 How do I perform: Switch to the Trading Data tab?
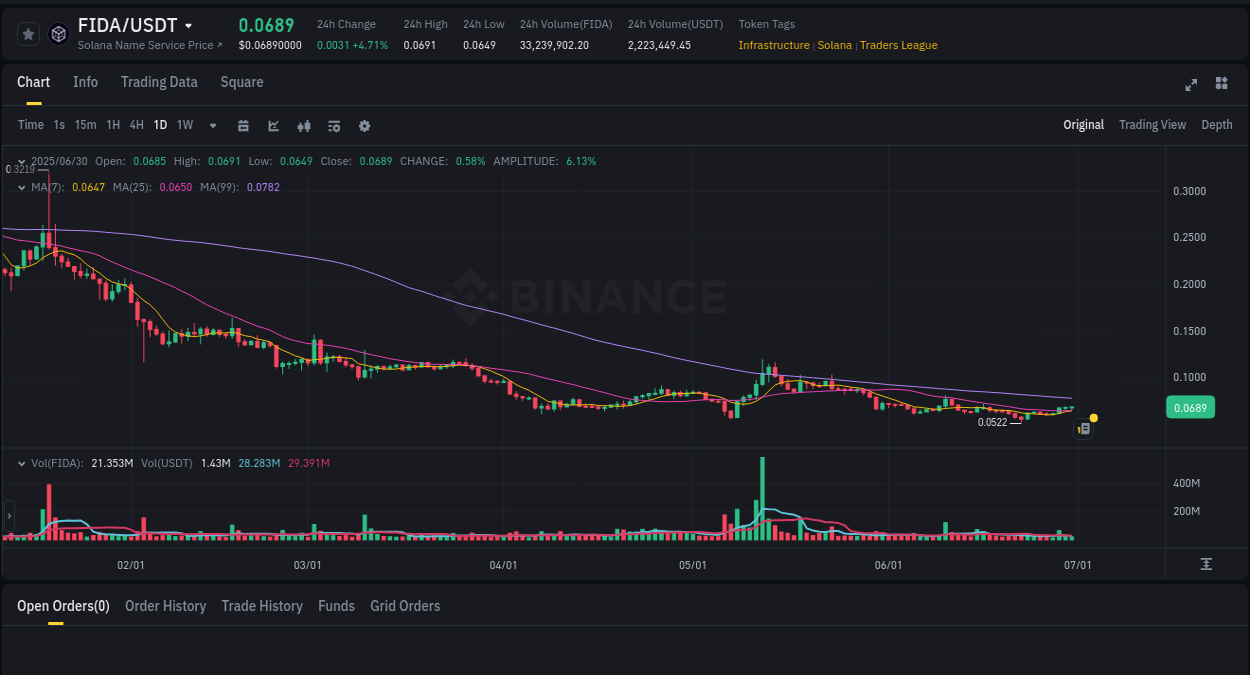(159, 82)
